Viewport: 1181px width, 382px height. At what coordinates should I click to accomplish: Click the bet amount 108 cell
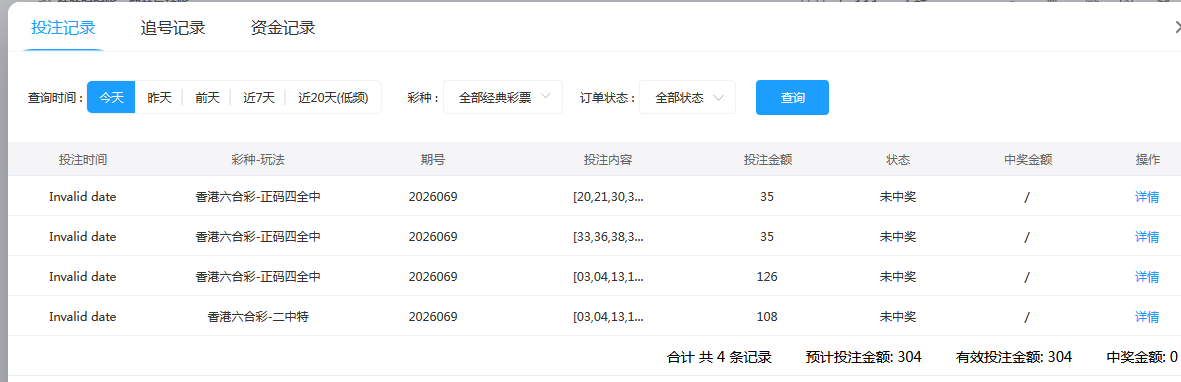click(x=767, y=316)
